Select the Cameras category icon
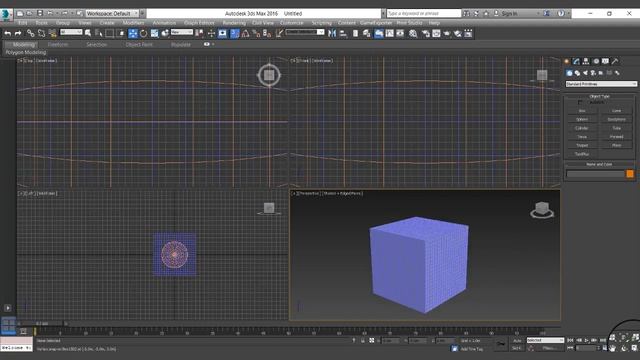The width and height of the screenshot is (640, 360). pos(593,73)
